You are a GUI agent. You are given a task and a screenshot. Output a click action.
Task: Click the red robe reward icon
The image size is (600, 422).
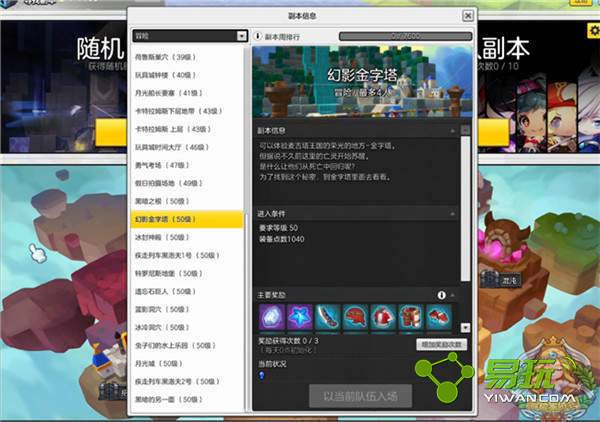click(383, 316)
